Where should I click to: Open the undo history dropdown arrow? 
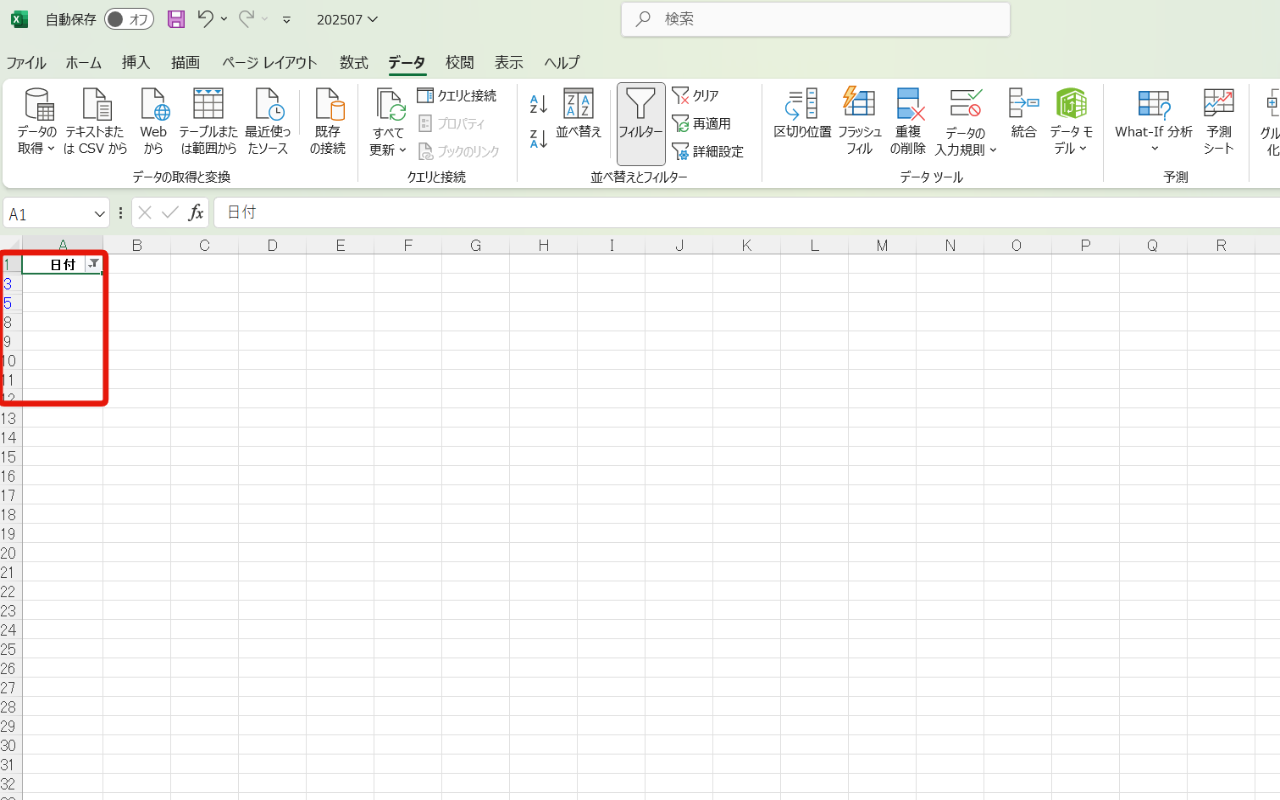[x=224, y=19]
